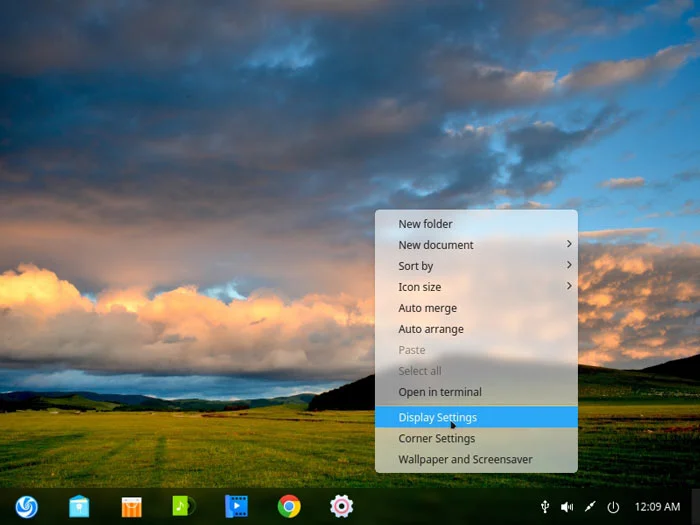Click the USB device tray icon
The width and height of the screenshot is (700, 525).
pos(545,507)
